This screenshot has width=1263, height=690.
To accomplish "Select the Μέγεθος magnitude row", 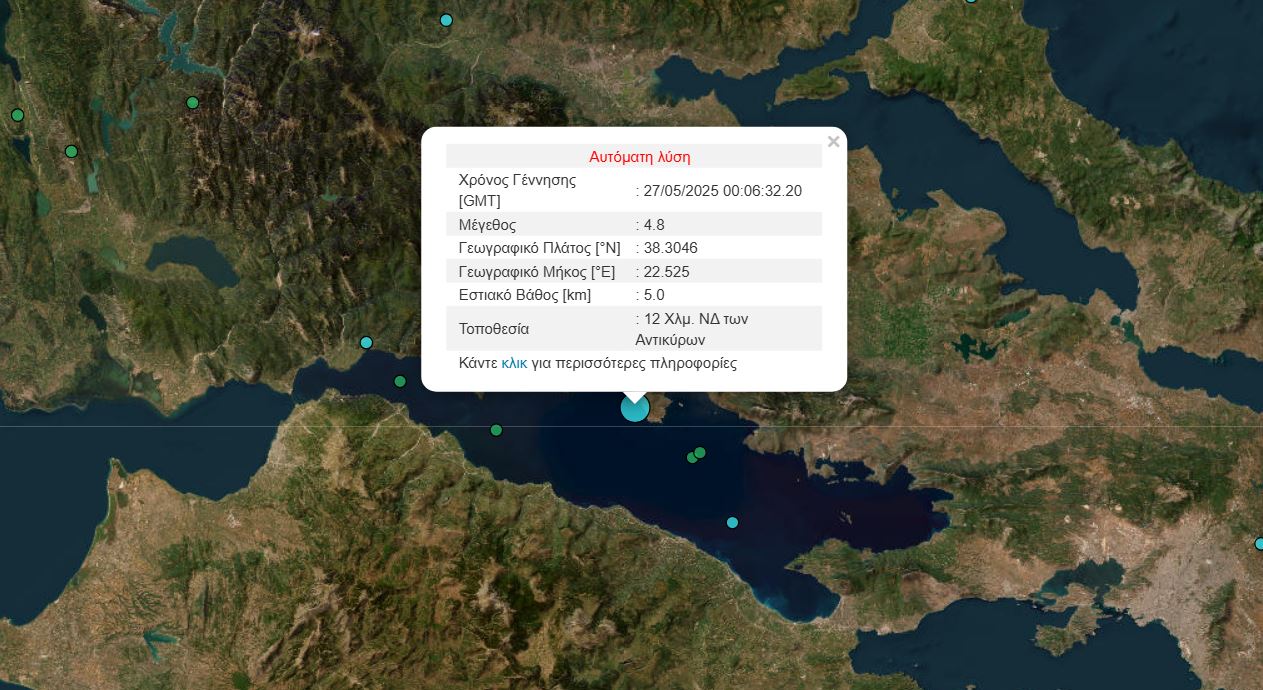I will tap(634, 224).
